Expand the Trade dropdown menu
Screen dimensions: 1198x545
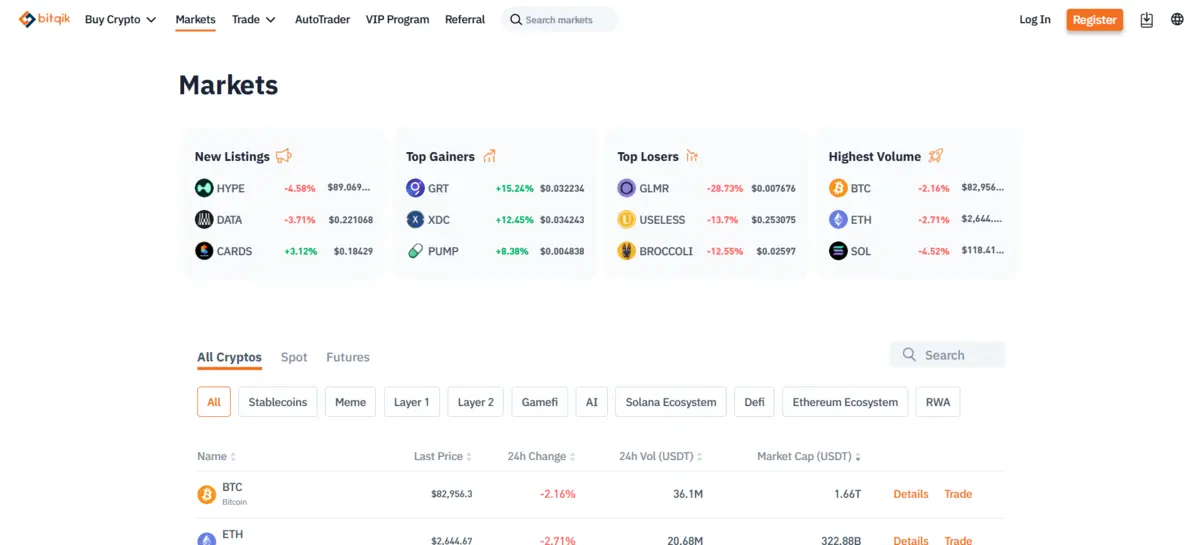pyautogui.click(x=254, y=20)
